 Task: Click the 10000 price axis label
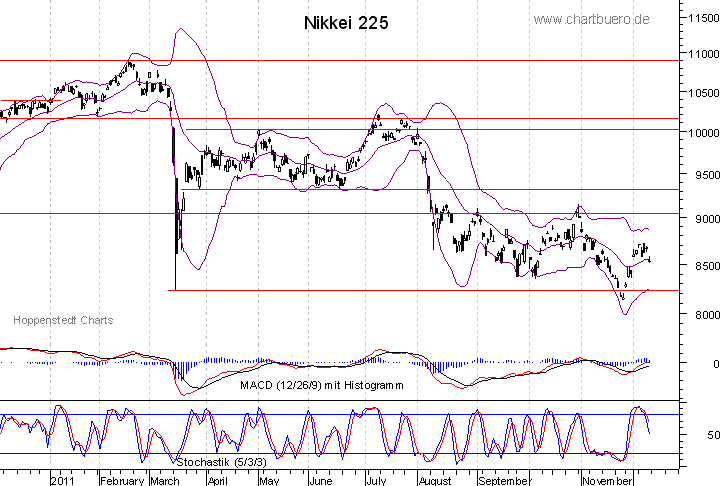tap(704, 133)
